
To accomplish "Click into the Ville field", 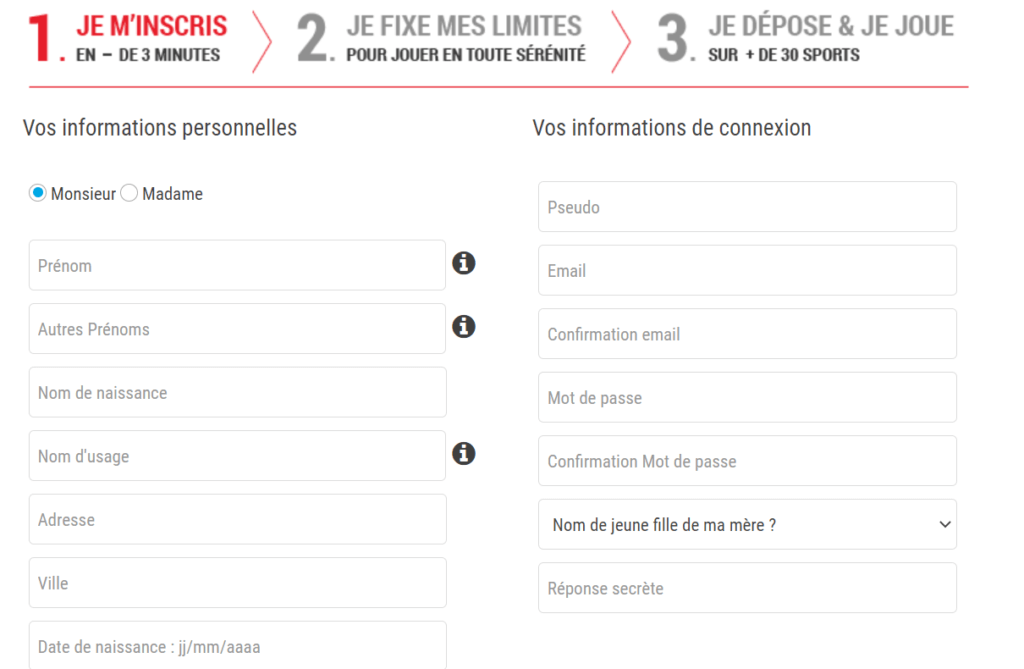I will [238, 583].
